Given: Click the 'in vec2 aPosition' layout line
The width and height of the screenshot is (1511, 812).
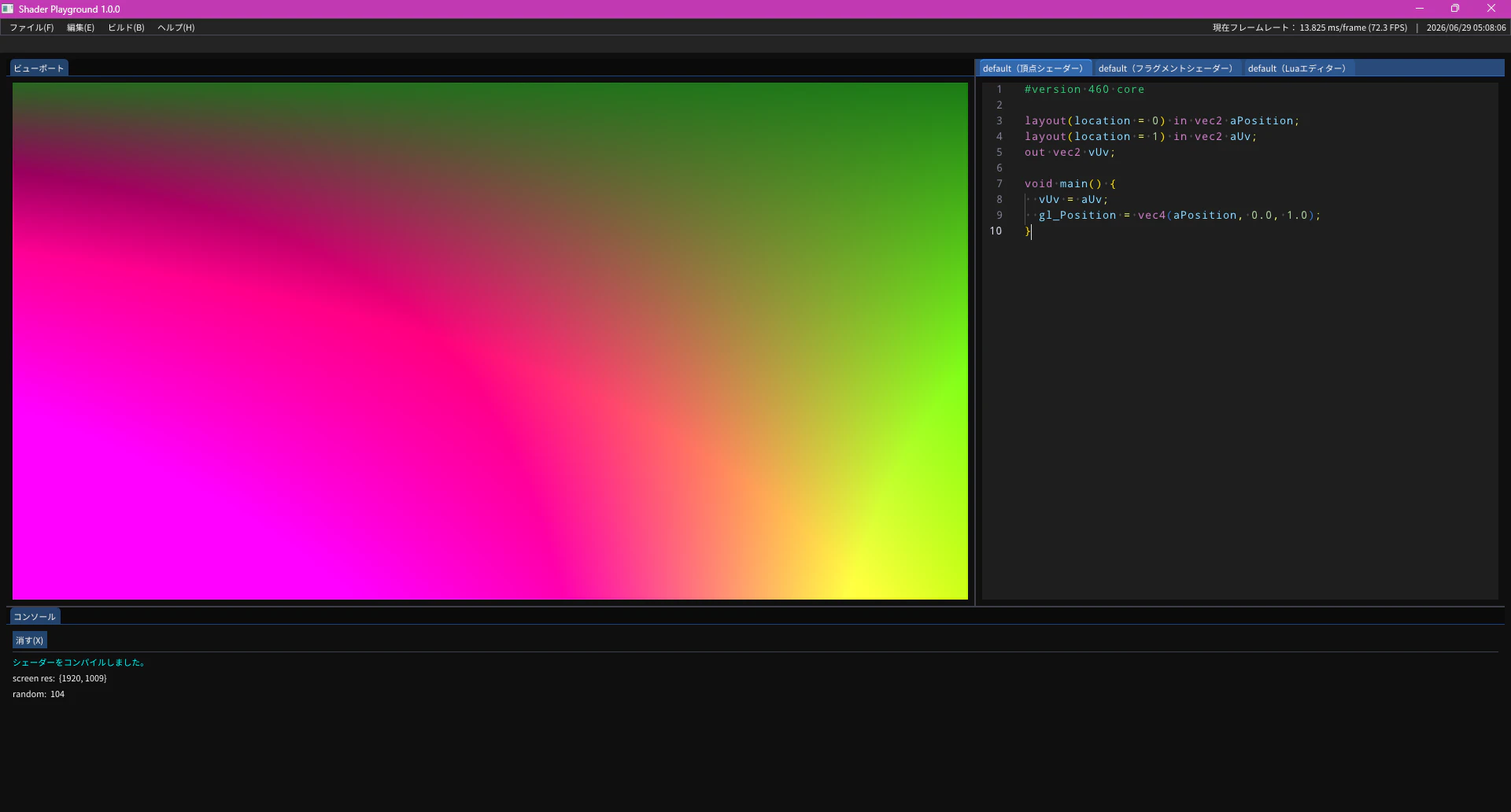Looking at the screenshot, I should [x=1162, y=121].
